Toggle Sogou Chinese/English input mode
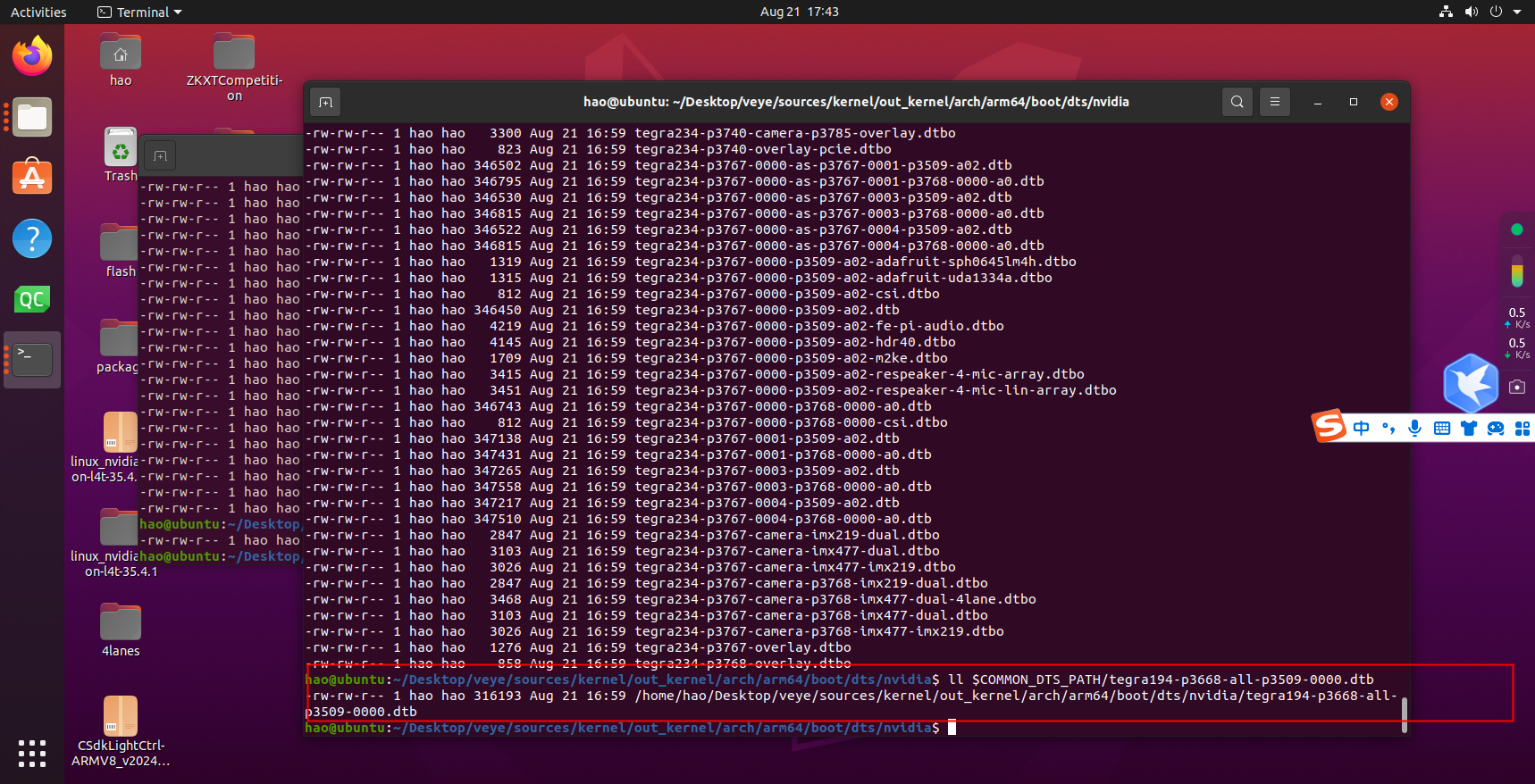This screenshot has width=1535, height=784. tap(1361, 428)
